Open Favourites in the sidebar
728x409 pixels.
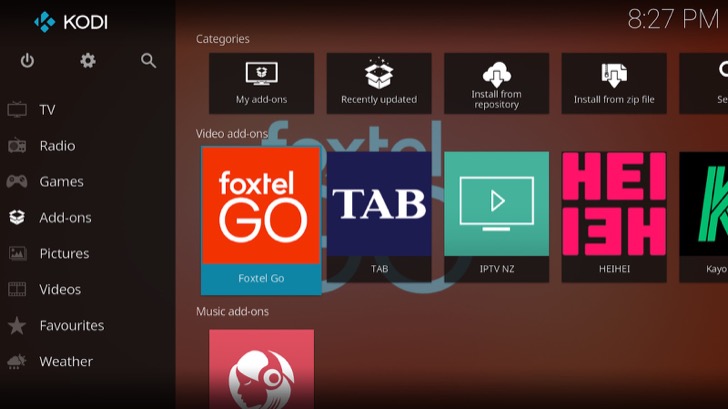[x=70, y=326]
